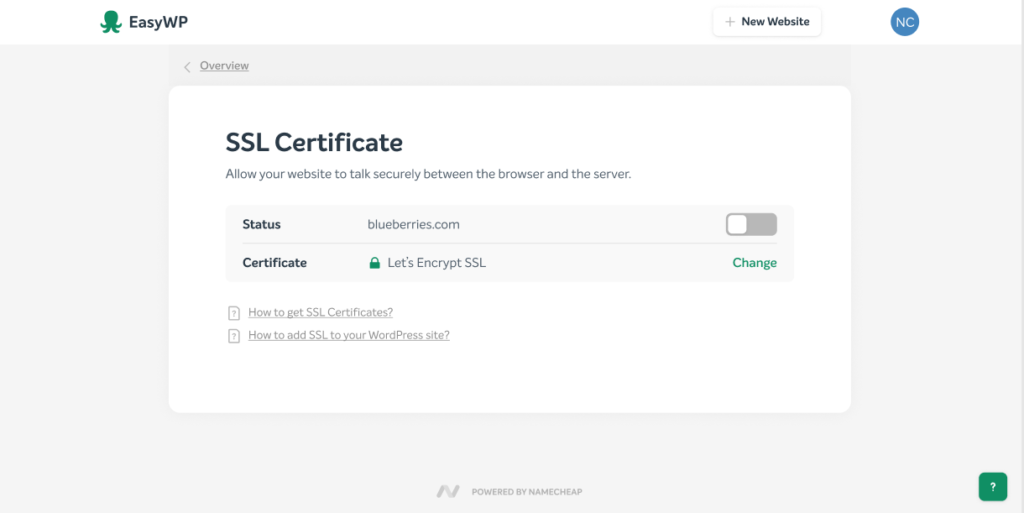Screen dimensions: 1024x513
Task: Click the Let's Encrypt SSL certificate name
Action: tap(437, 262)
